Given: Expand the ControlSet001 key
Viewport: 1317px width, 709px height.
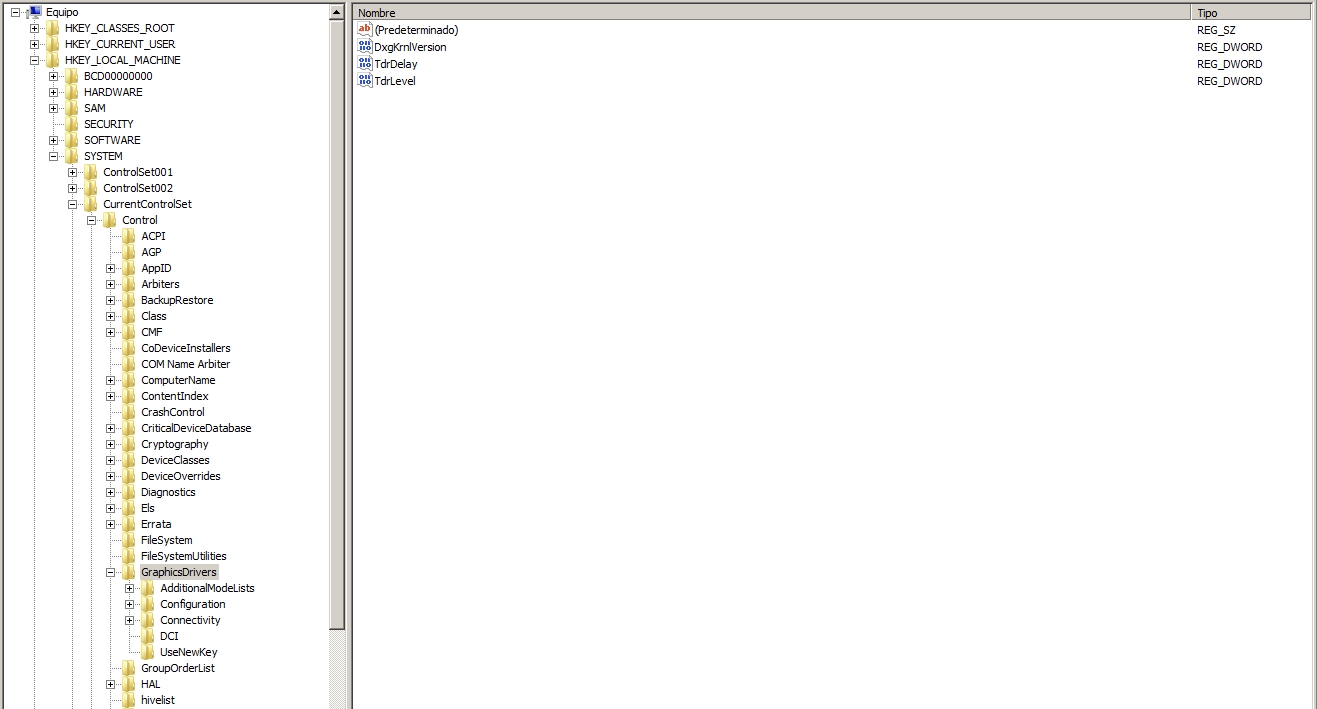Looking at the screenshot, I should 72,172.
